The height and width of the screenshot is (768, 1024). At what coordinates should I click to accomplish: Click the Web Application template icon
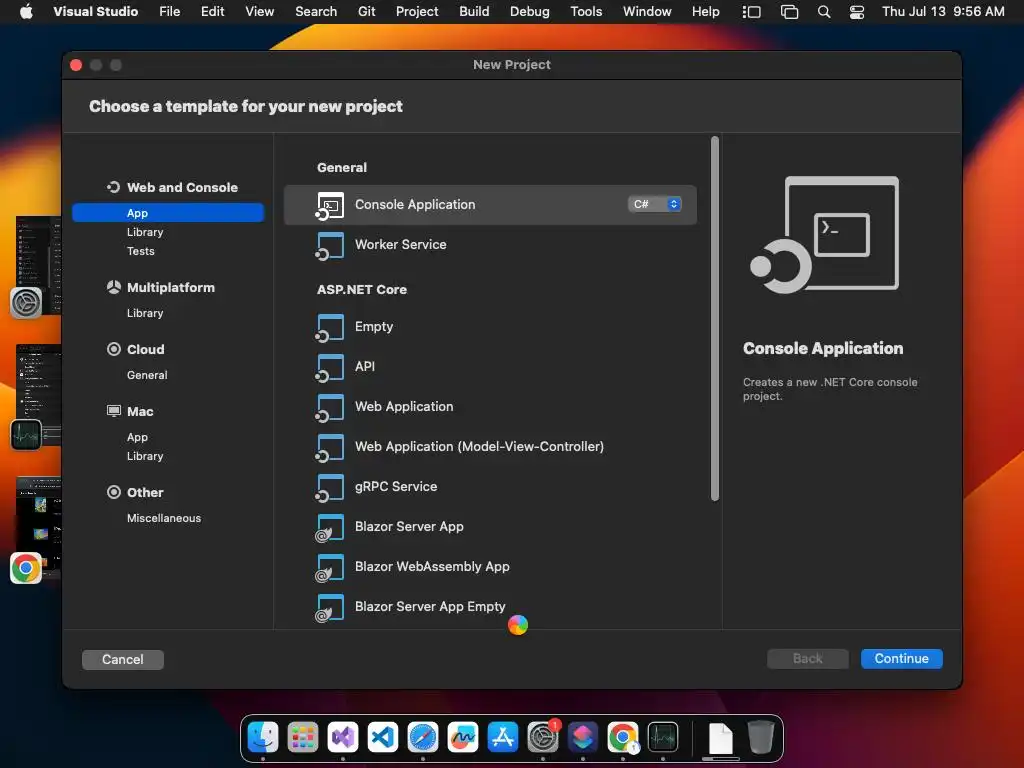(330, 408)
